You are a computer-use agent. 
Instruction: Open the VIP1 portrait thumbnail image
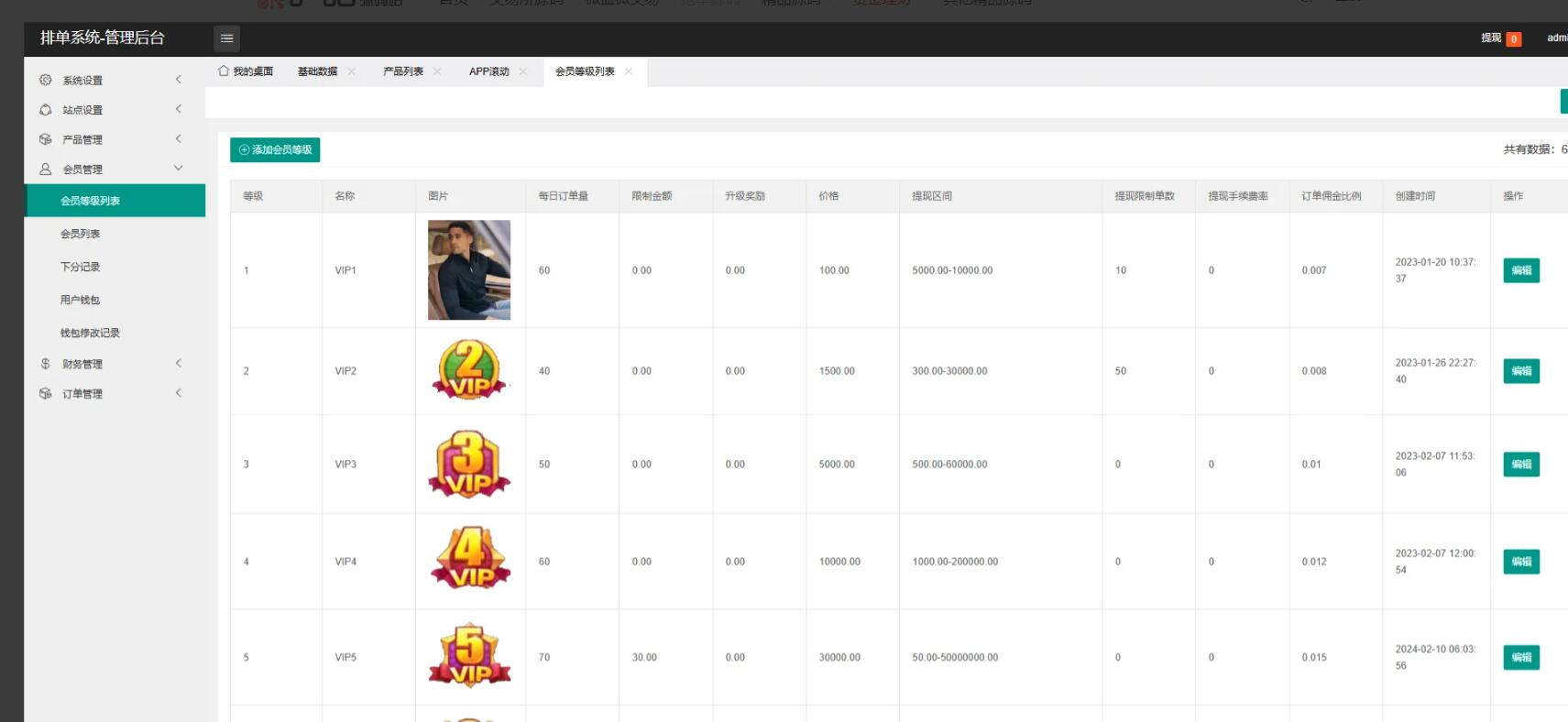469,270
